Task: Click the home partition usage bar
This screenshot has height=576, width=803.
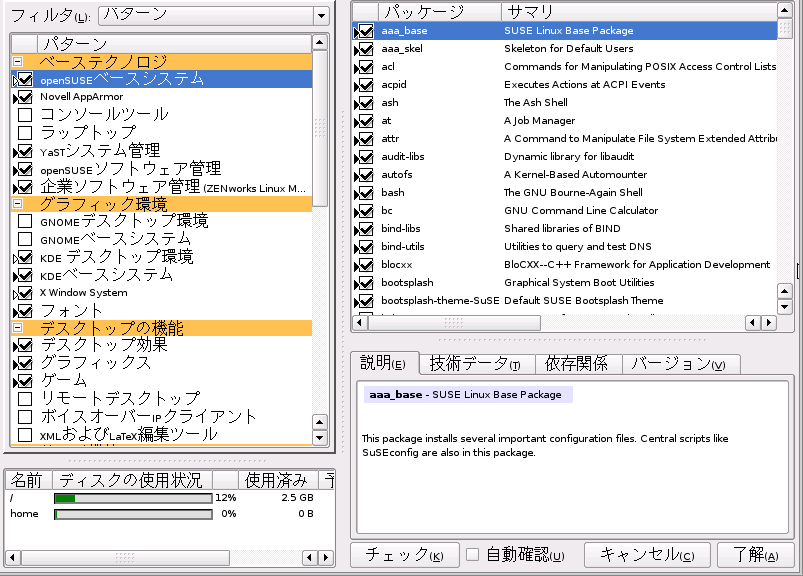Action: point(133,514)
